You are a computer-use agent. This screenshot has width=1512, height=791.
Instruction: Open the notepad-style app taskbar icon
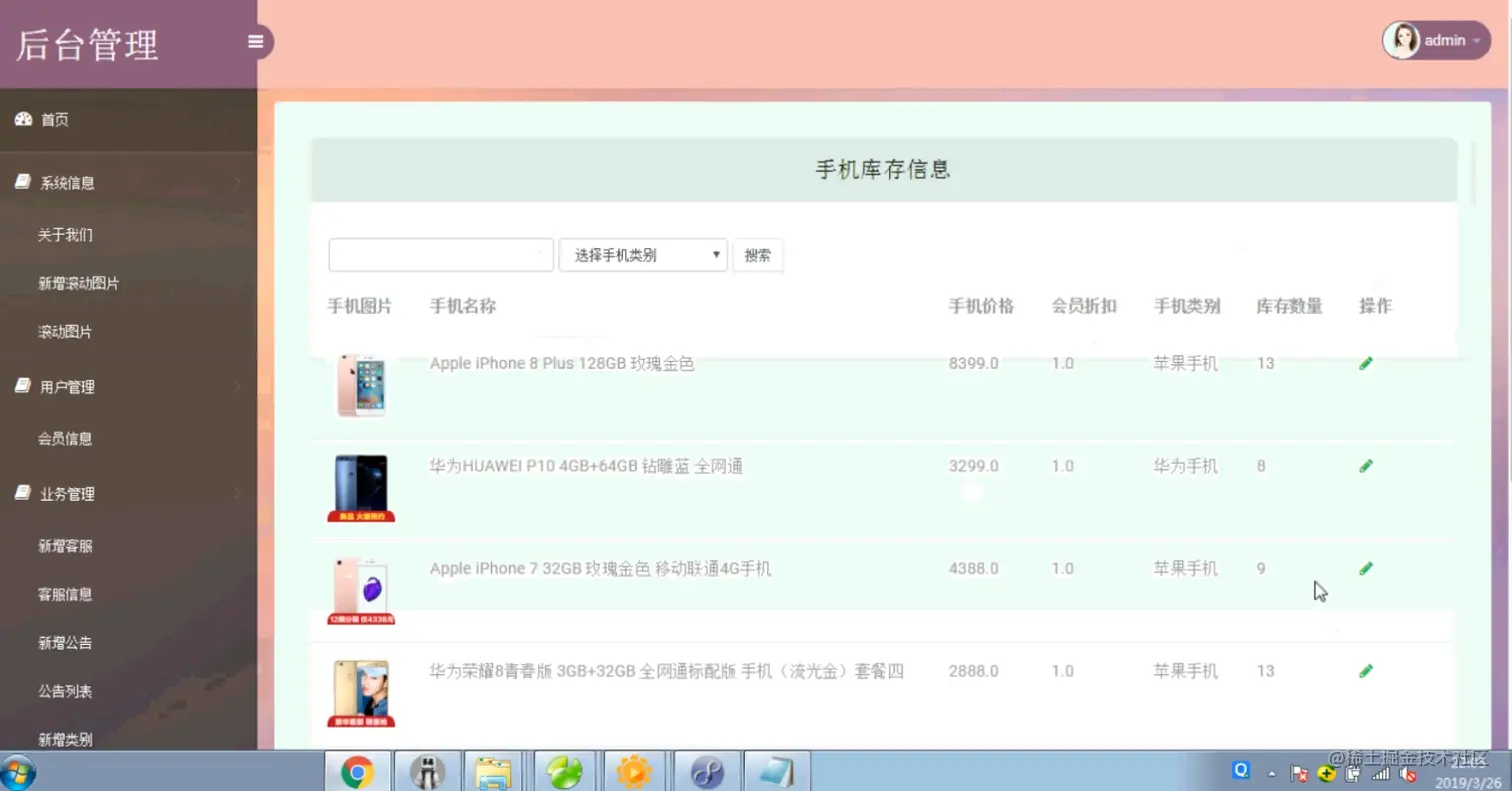coord(776,772)
